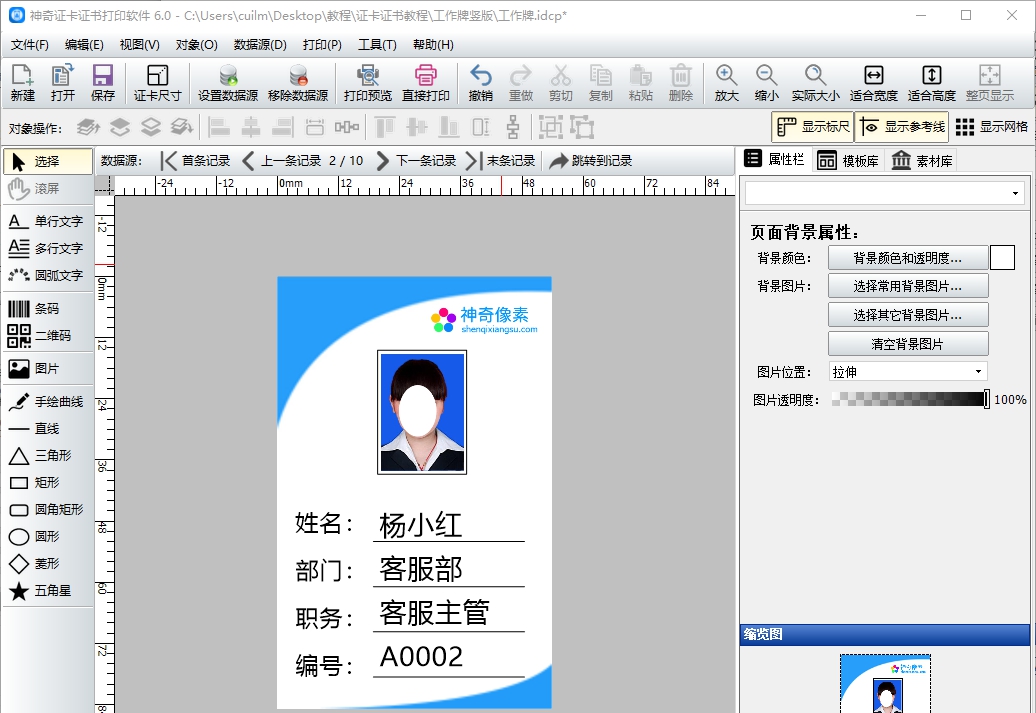Select the 二维码 (QR code) tool
The width and height of the screenshot is (1036, 713).
click(x=45, y=335)
